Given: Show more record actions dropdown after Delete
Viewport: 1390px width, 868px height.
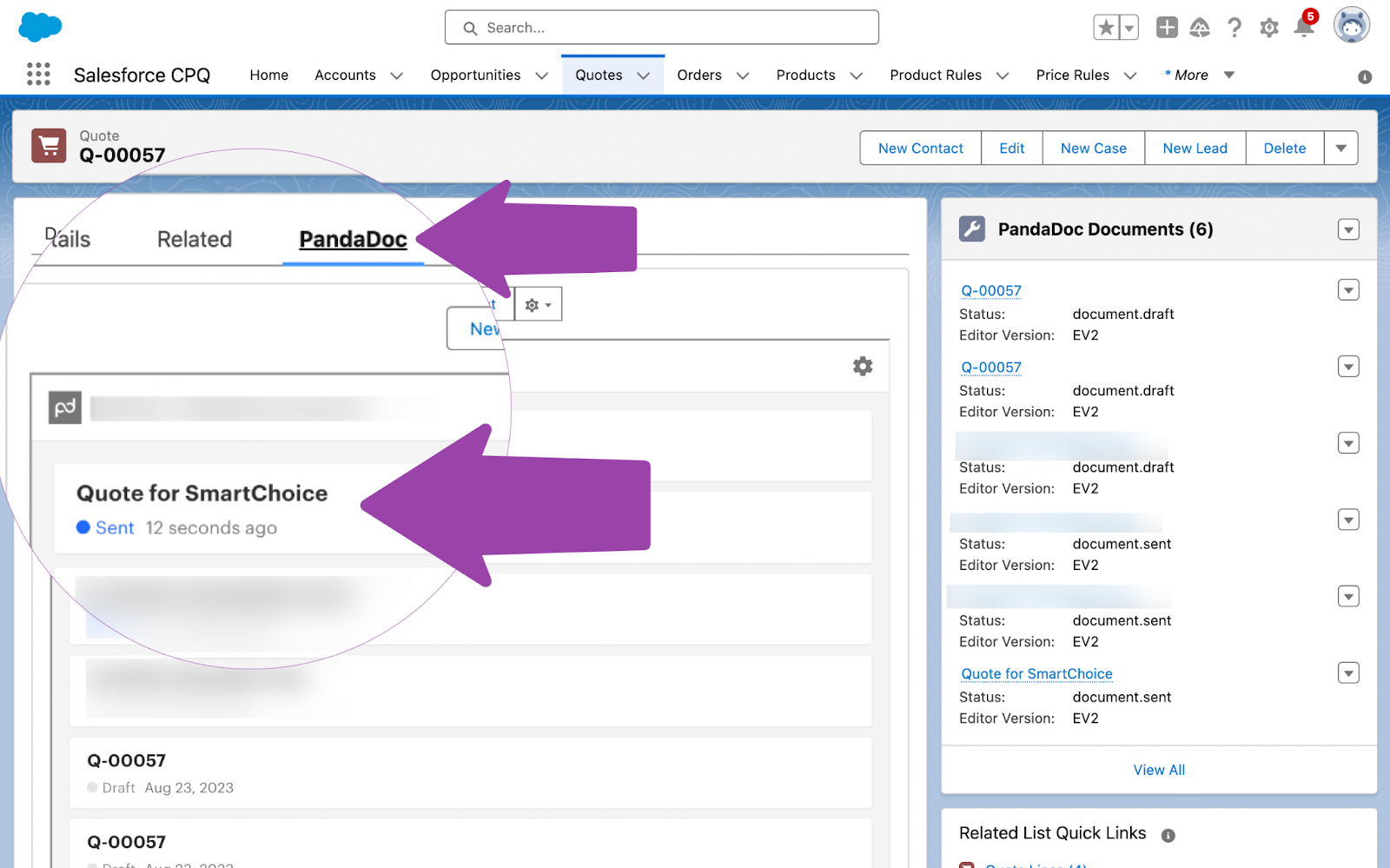Looking at the screenshot, I should click(x=1341, y=148).
